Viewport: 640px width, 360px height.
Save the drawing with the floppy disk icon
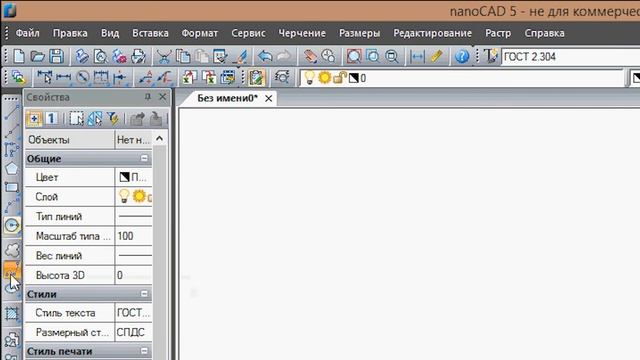click(56, 56)
